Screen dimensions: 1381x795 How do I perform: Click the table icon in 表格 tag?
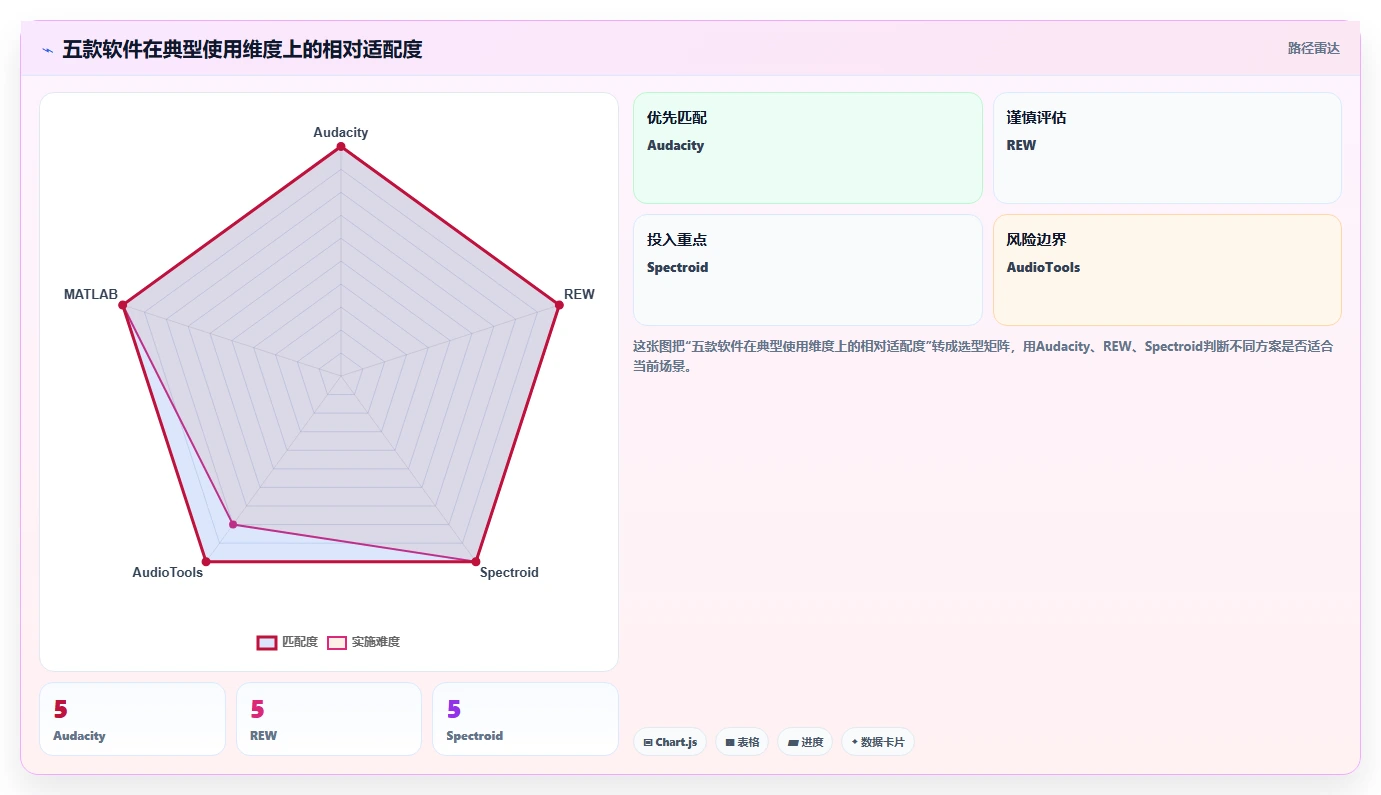pyautogui.click(x=730, y=743)
